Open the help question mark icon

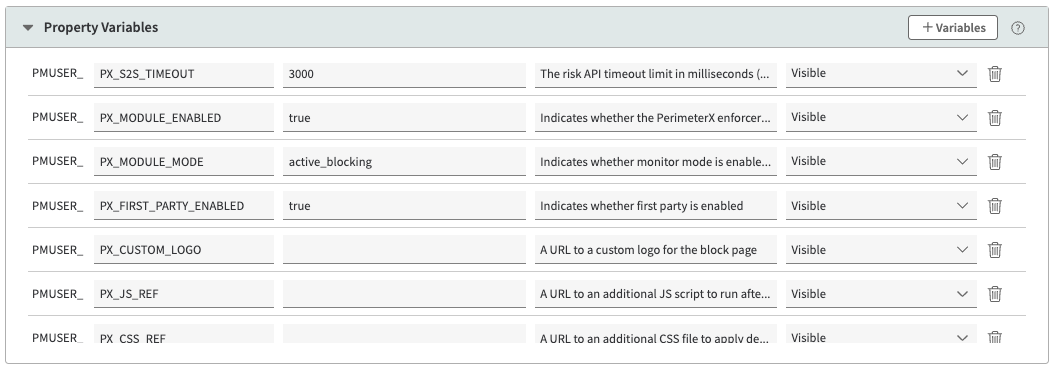1018,28
